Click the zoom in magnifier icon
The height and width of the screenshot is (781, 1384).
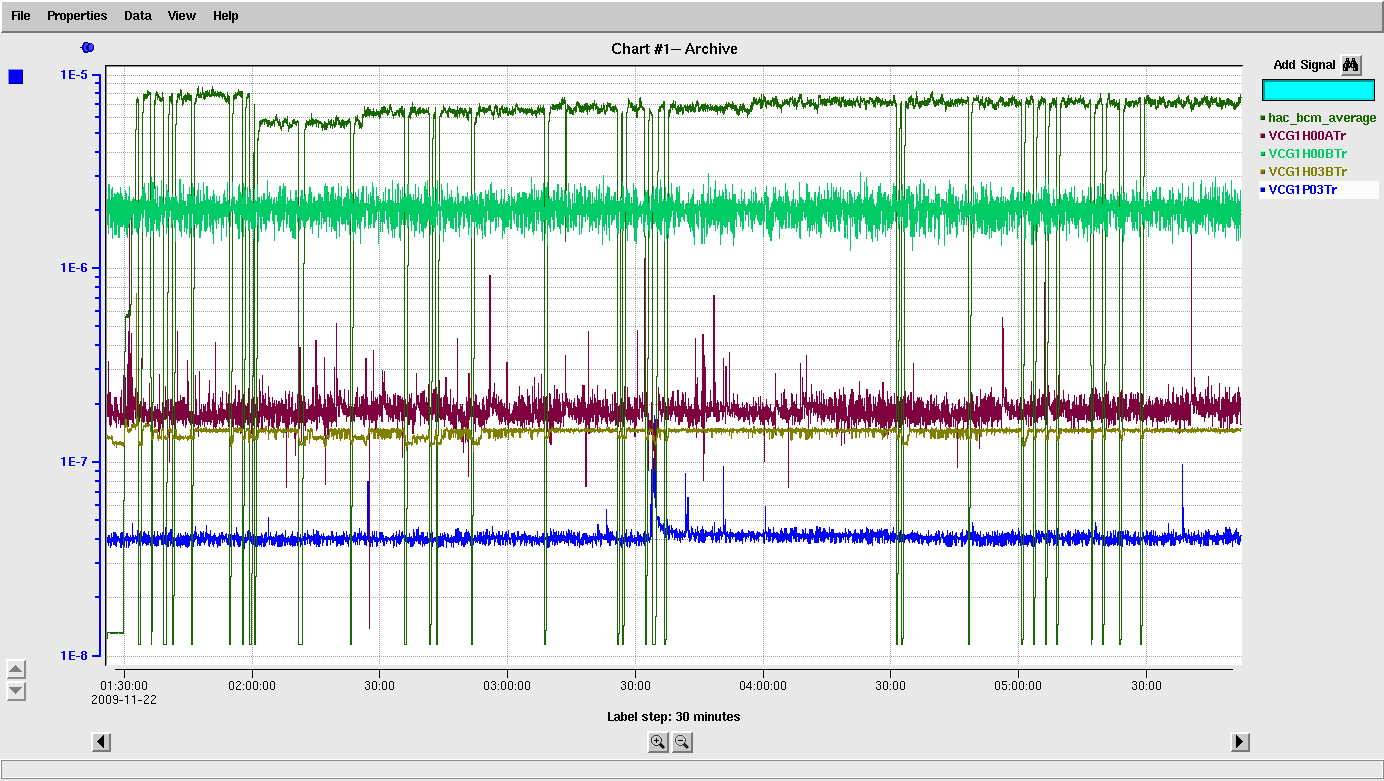point(658,742)
